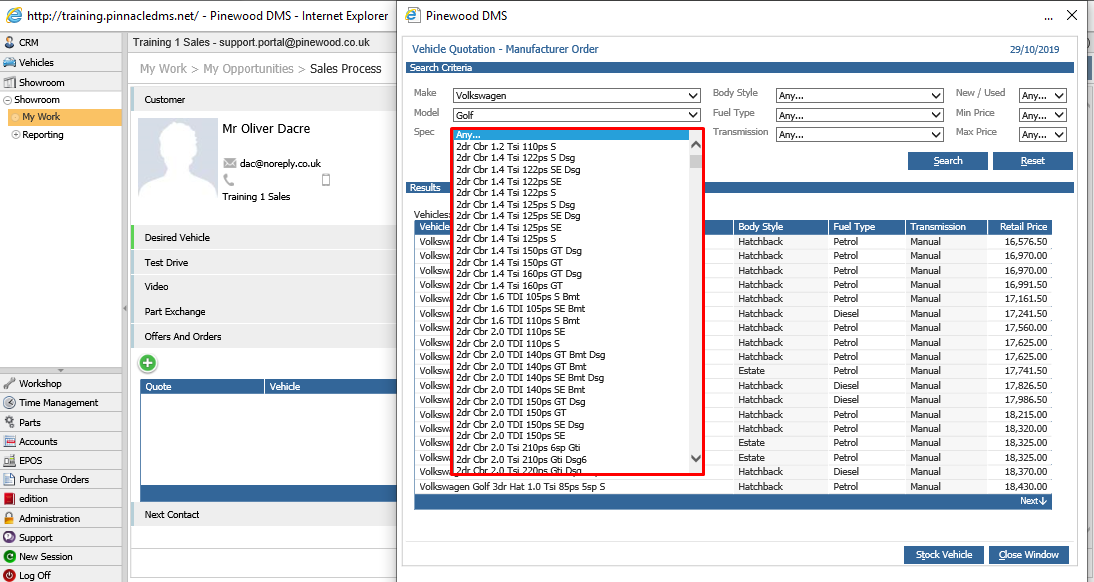This screenshot has height=582, width=1094.
Task: Click the red Log Off icon
Action: point(10,576)
